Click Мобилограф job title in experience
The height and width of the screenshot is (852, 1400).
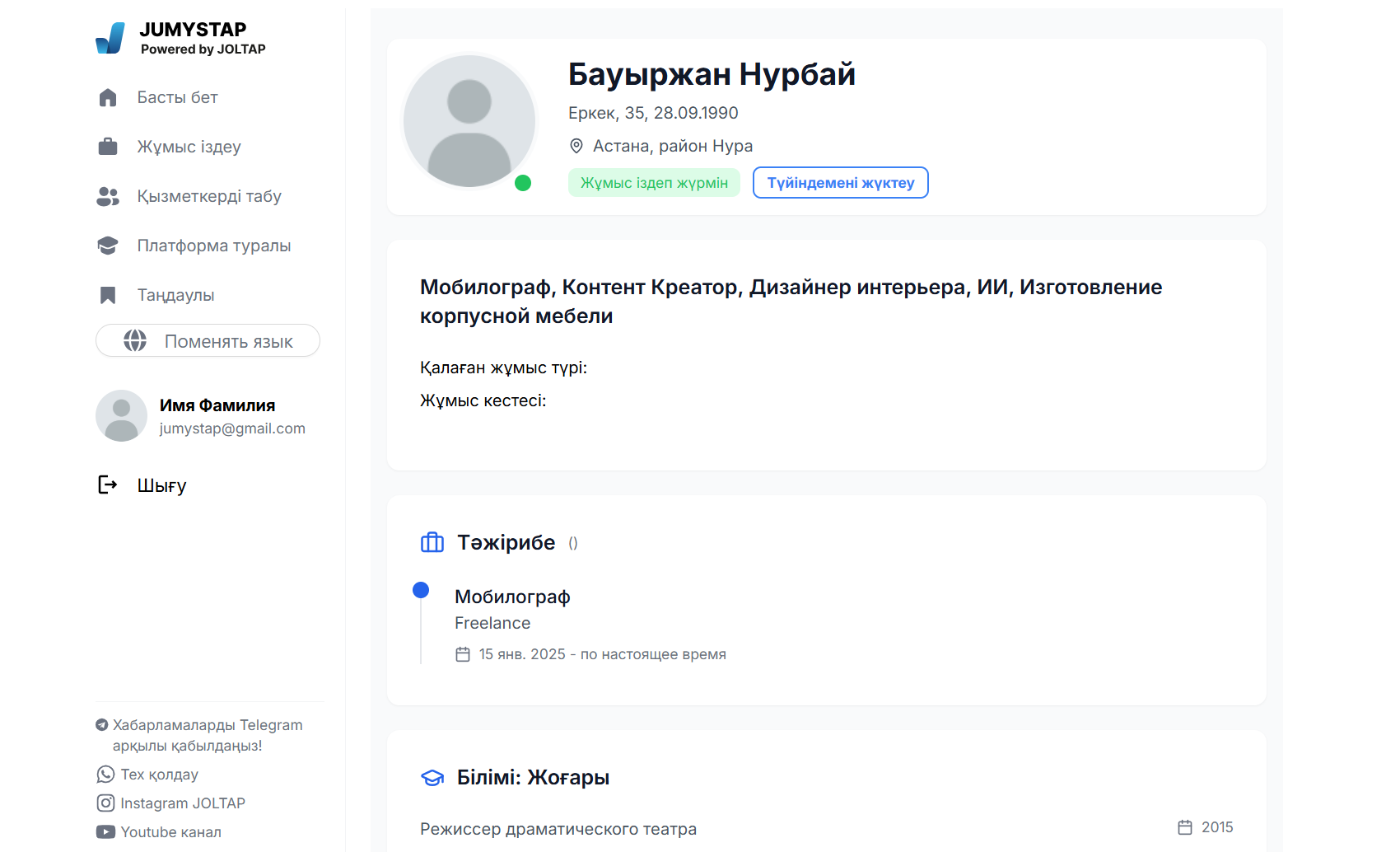(x=512, y=597)
